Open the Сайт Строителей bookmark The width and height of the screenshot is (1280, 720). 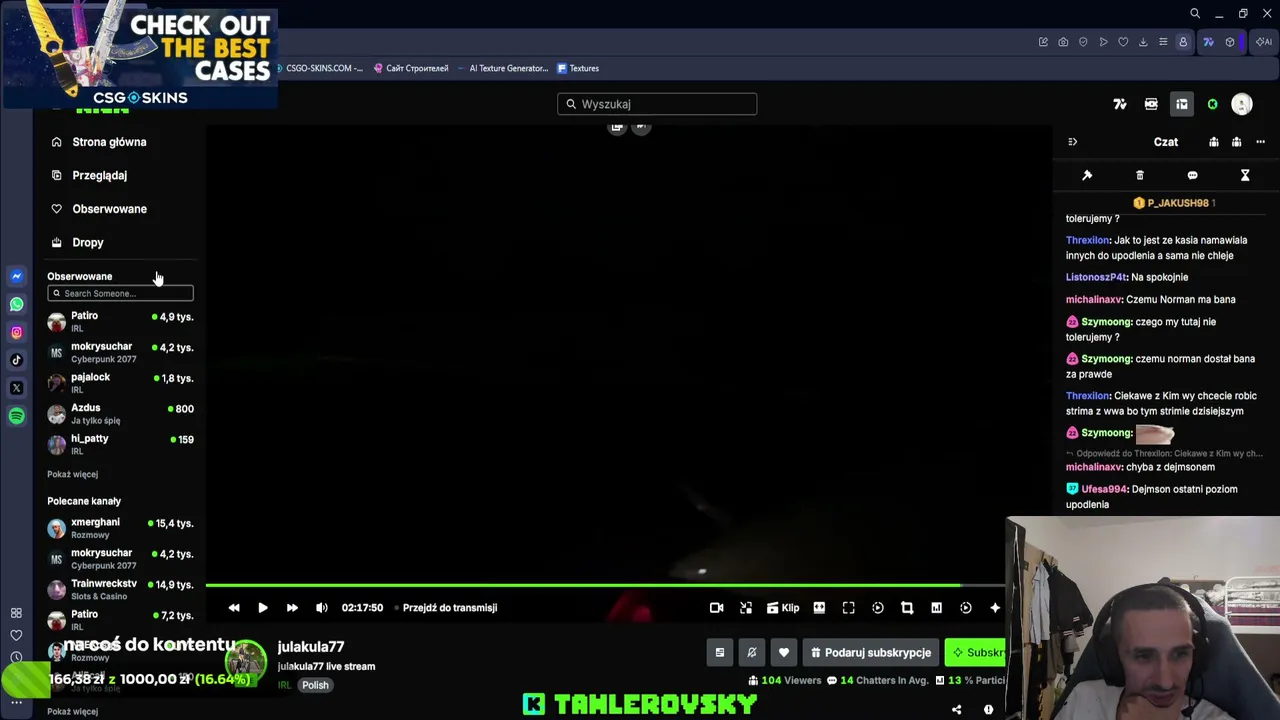(411, 68)
